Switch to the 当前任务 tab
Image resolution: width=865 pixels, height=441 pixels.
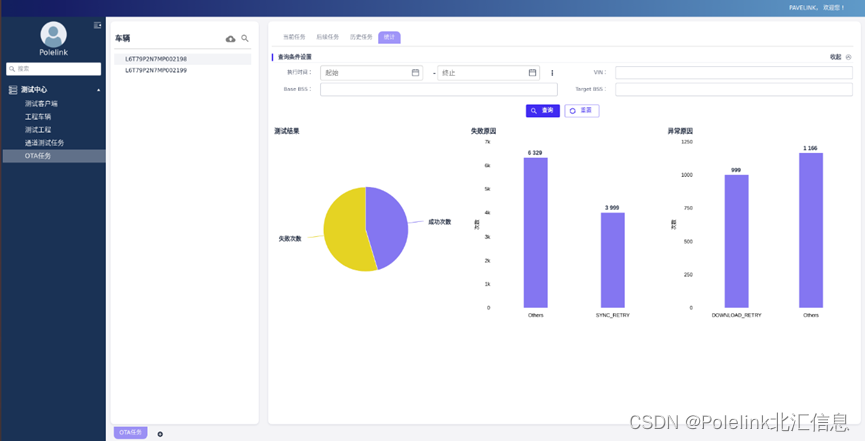coord(294,37)
